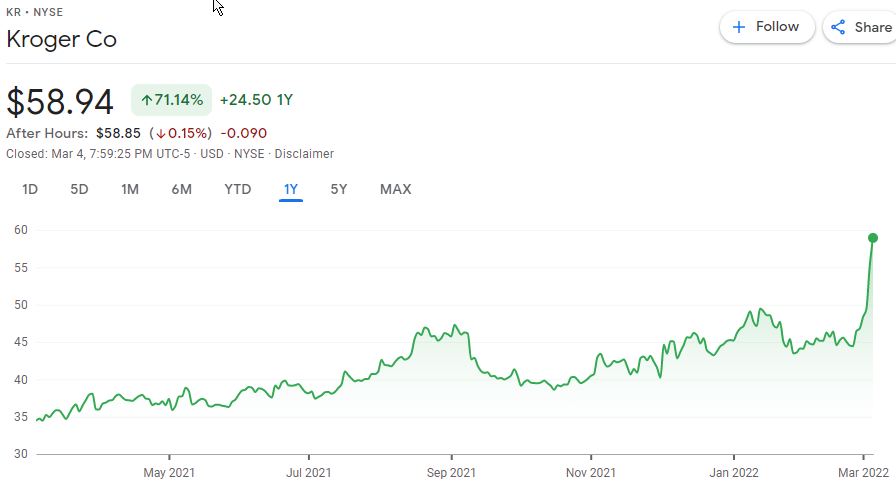Select the 1D time range tab
Image resolution: width=896 pixels, height=485 pixels.
[x=30, y=189]
